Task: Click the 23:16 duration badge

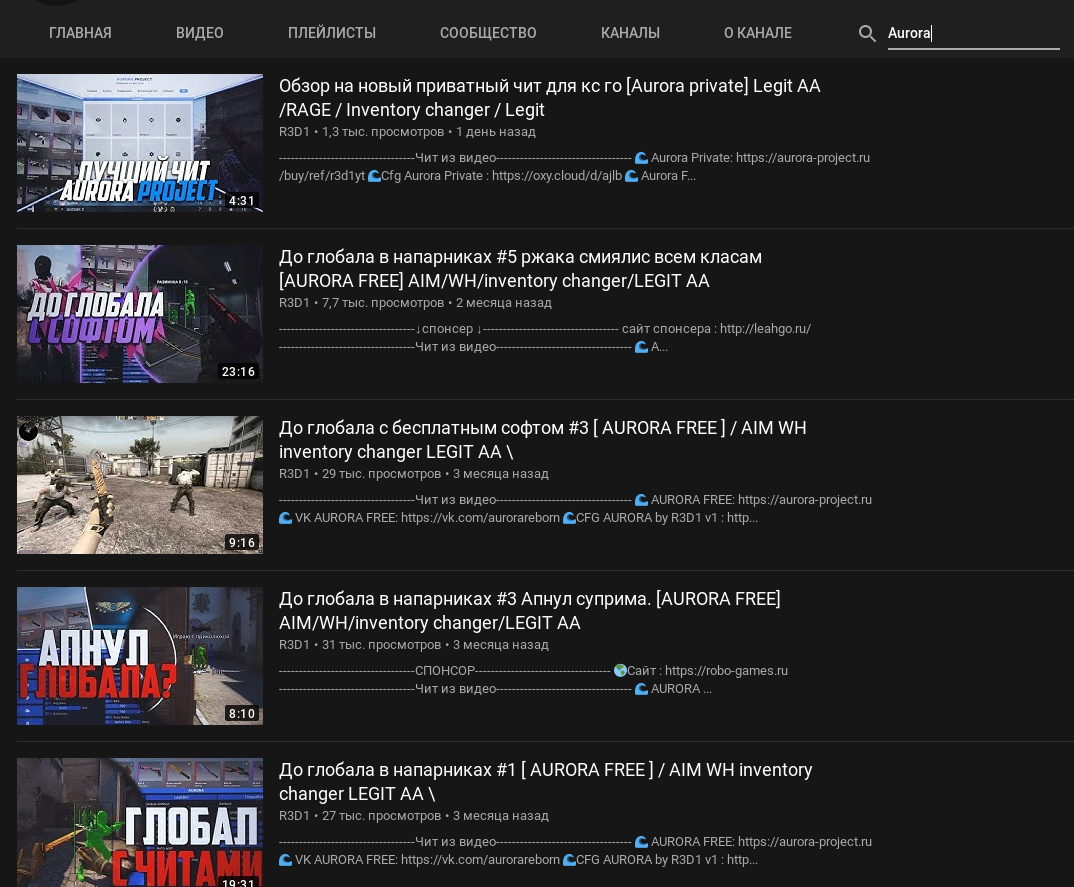Action: pyautogui.click(x=238, y=371)
